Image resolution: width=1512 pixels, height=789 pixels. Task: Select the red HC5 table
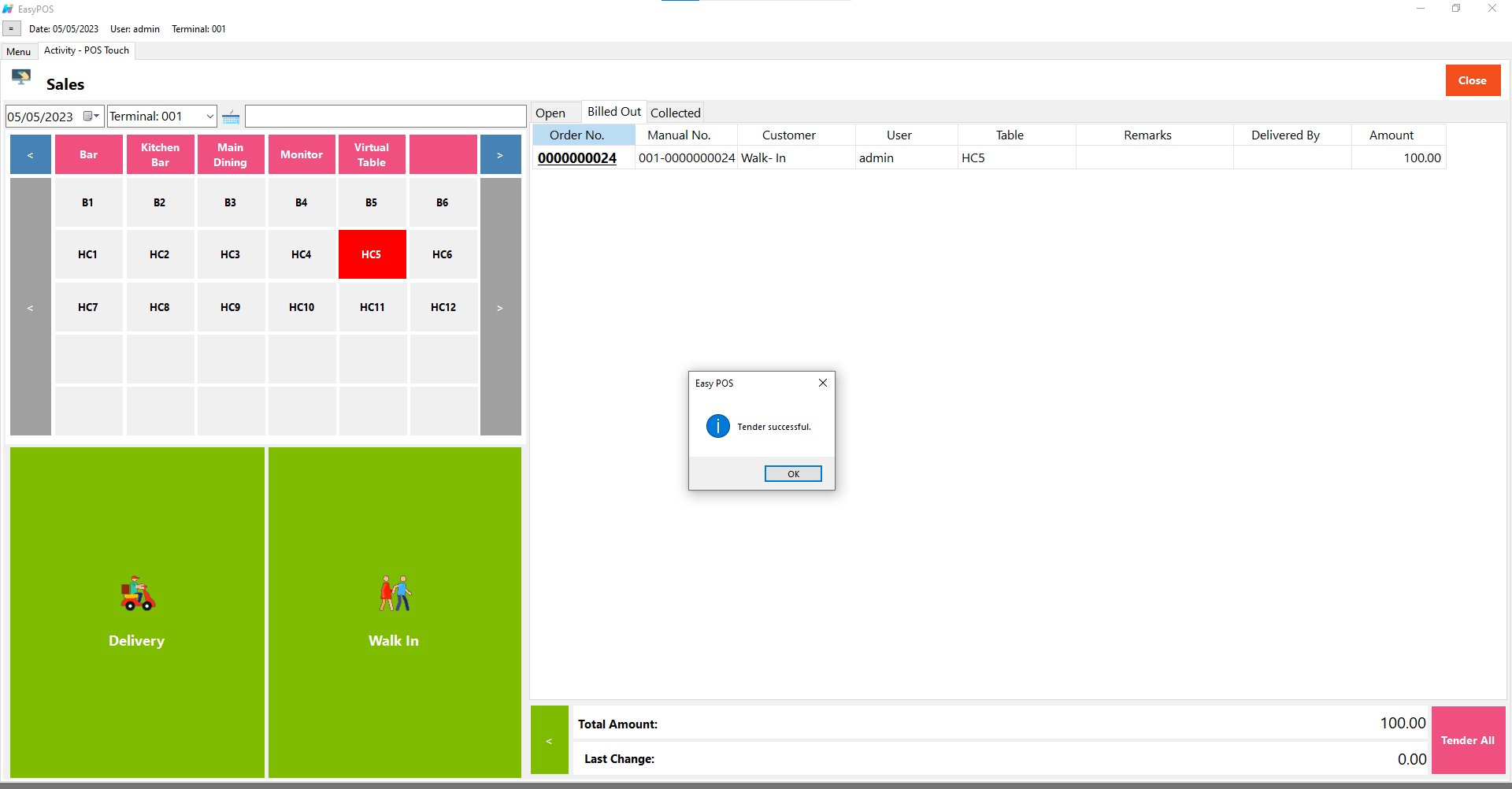372,254
